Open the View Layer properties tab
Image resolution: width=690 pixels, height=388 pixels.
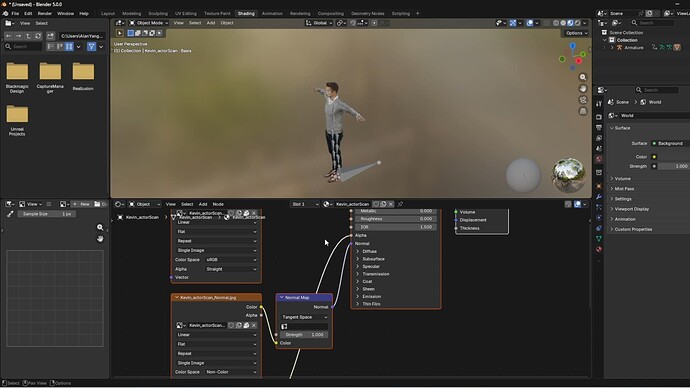(x=598, y=138)
